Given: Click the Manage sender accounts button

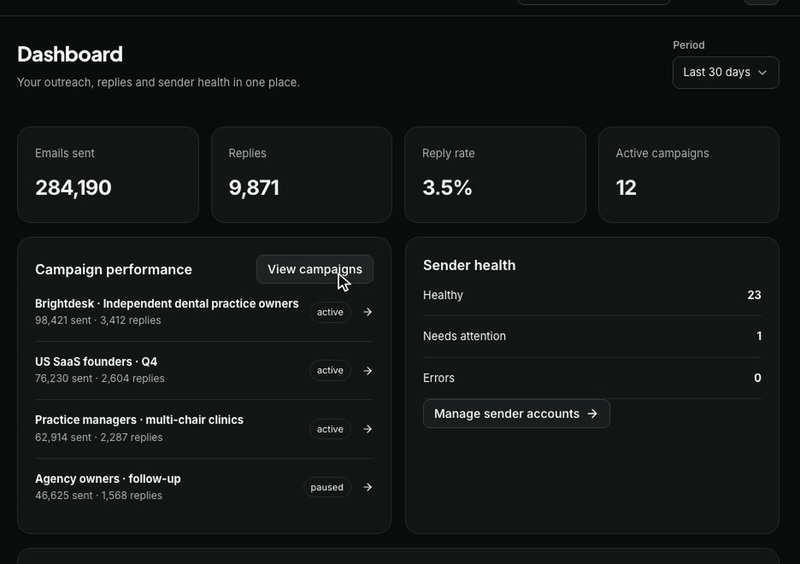Looking at the screenshot, I should (516, 413).
